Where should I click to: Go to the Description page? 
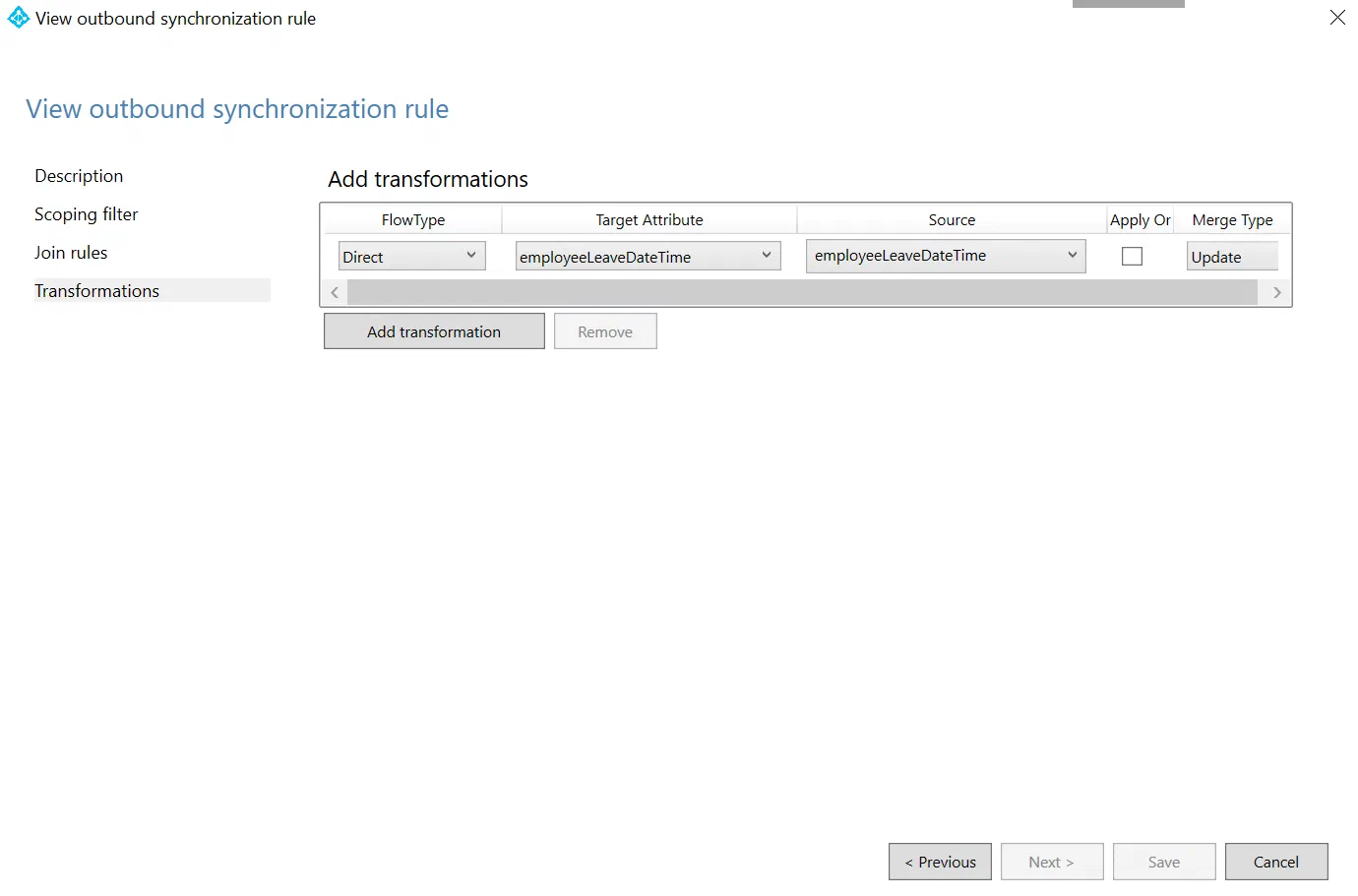[x=79, y=176]
